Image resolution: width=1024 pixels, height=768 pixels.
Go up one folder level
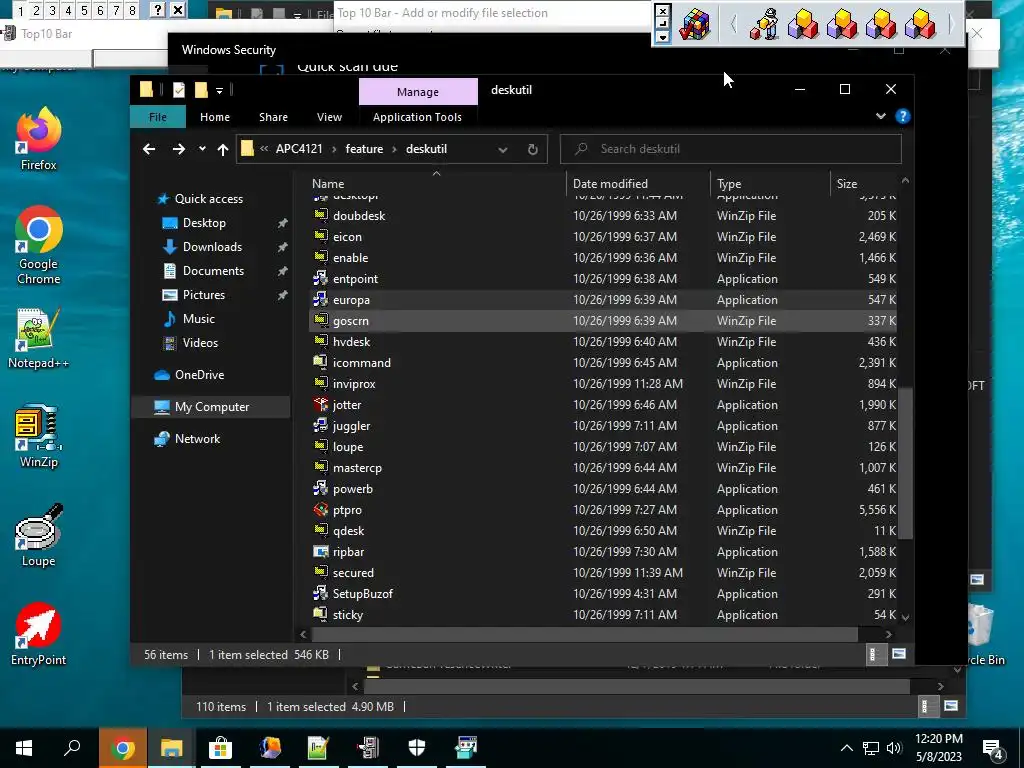pyautogui.click(x=223, y=149)
